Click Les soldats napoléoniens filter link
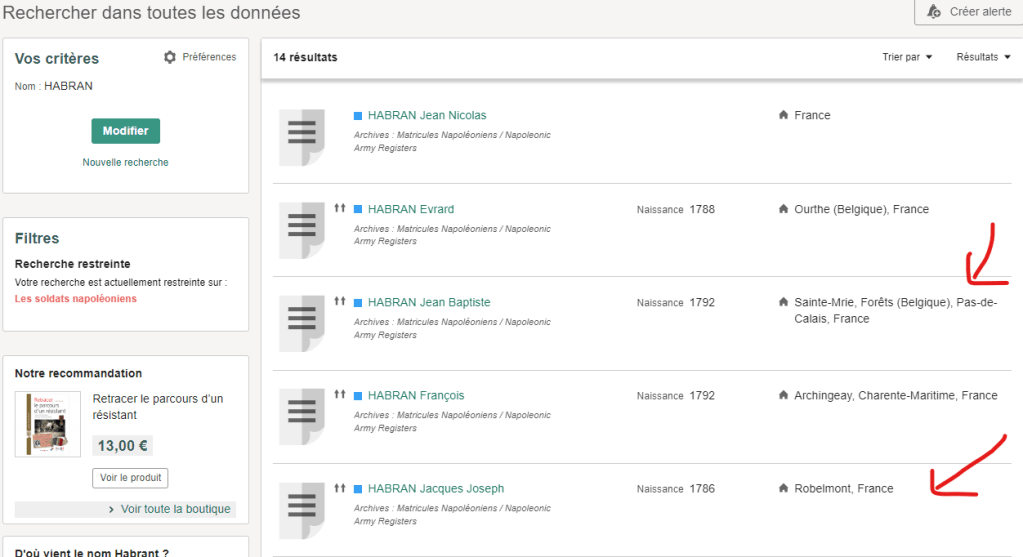This screenshot has width=1023, height=557. click(x=76, y=299)
